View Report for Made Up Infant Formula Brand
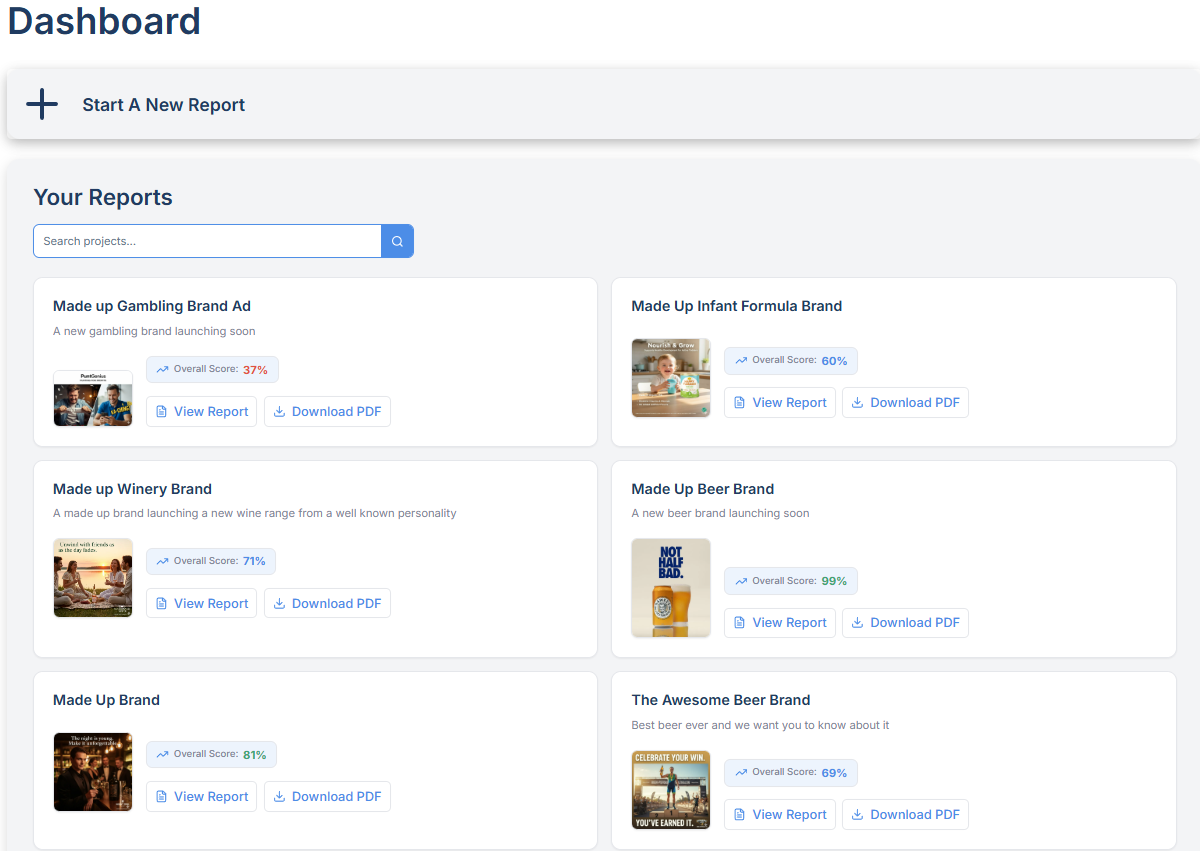 click(x=779, y=403)
